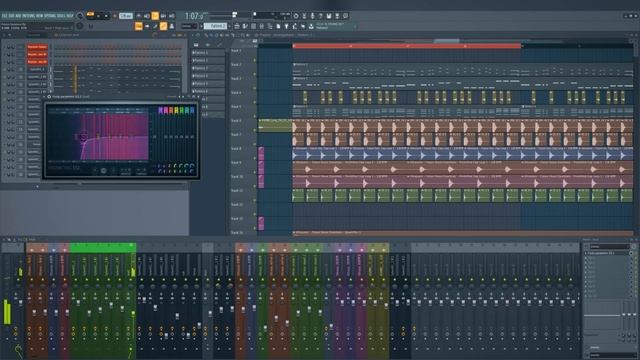640x360 pixels.
Task: Click the View playlist shortcut icon
Action: point(237,26)
